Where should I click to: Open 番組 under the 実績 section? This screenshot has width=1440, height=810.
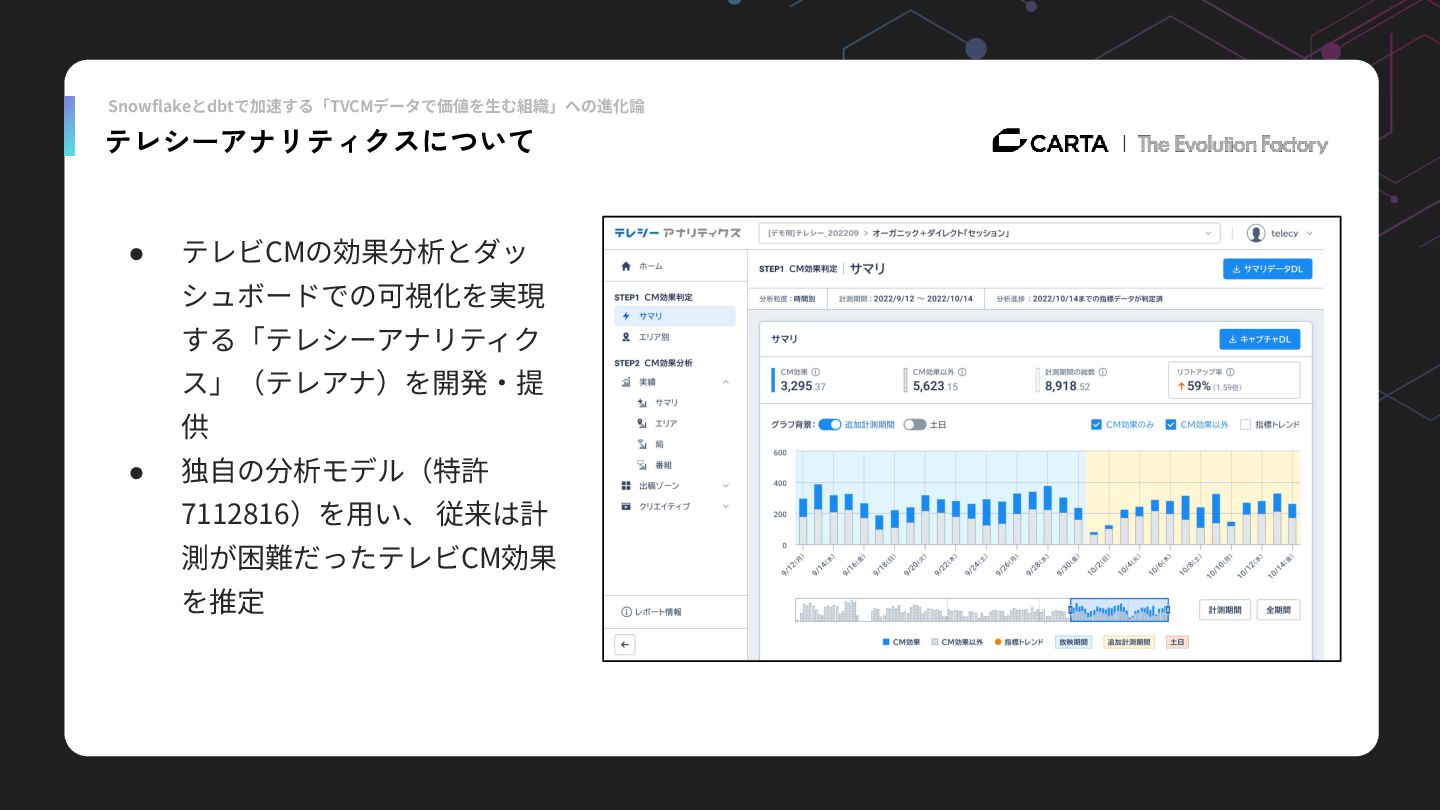pos(663,465)
